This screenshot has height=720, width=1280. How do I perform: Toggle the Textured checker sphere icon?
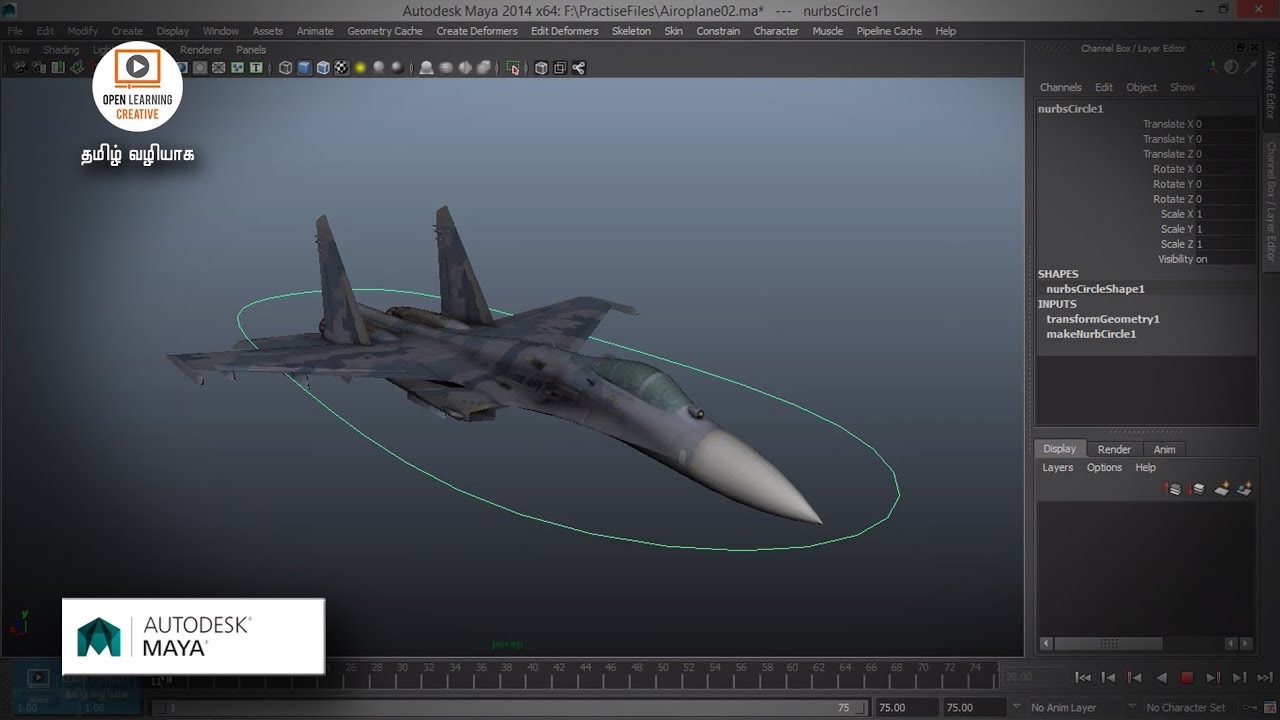point(342,68)
